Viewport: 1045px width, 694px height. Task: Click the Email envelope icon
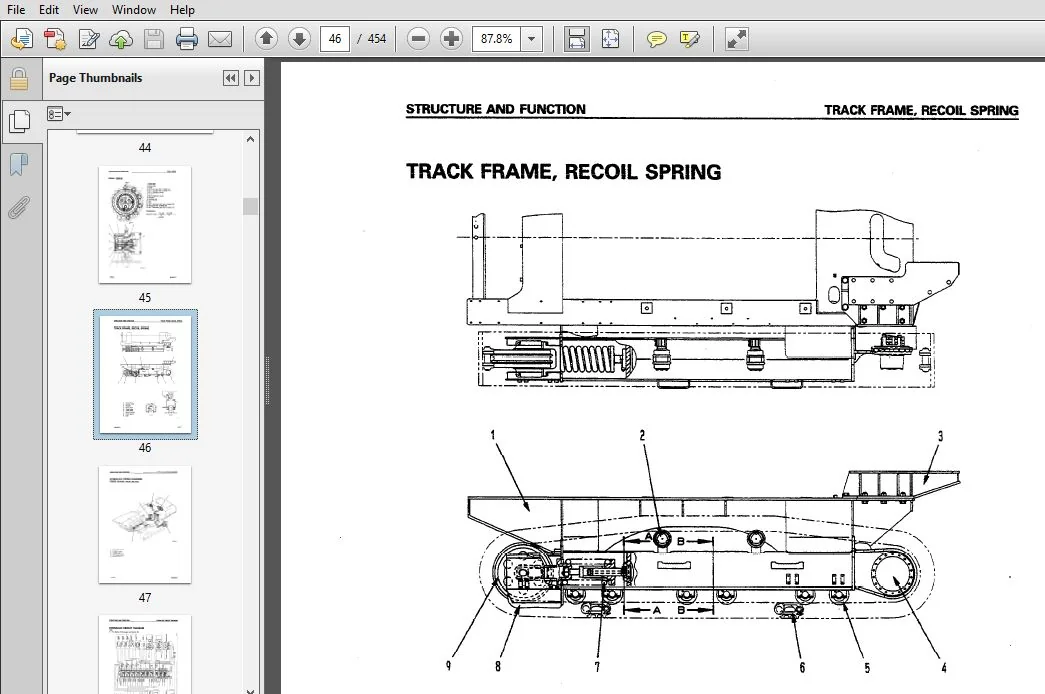pos(220,39)
